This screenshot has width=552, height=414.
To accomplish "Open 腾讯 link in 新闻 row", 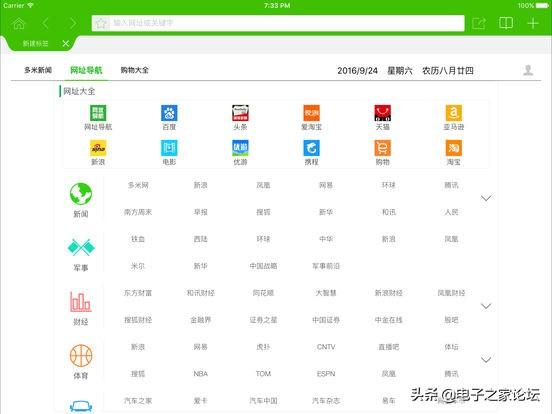I will (x=451, y=185).
